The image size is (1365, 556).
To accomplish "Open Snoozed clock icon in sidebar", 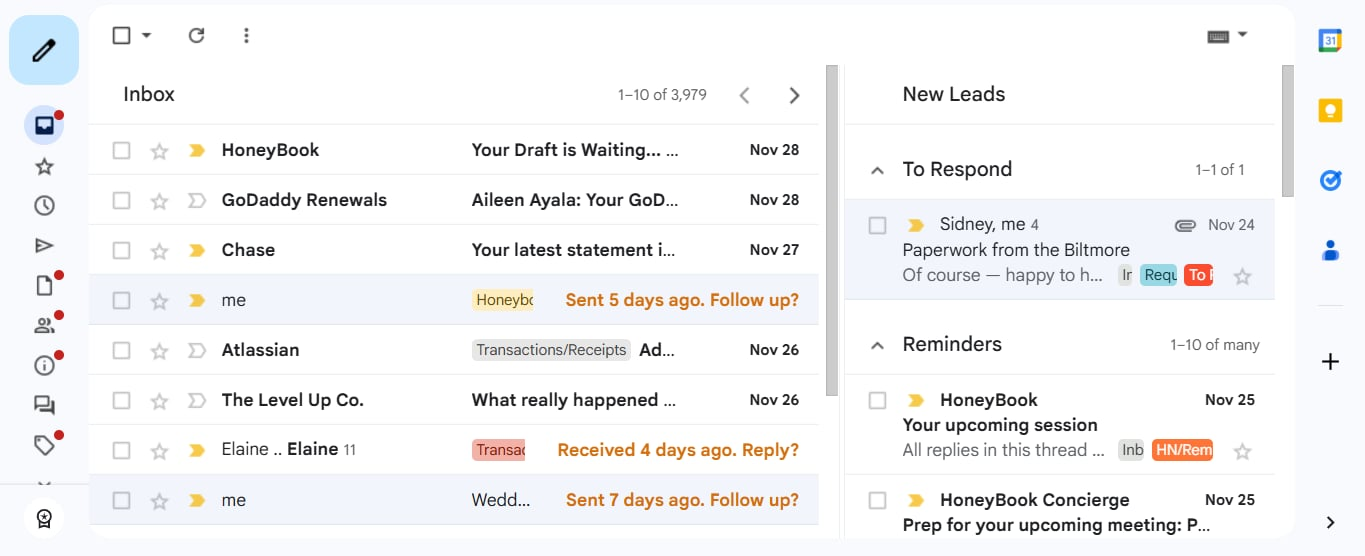I will point(44,206).
